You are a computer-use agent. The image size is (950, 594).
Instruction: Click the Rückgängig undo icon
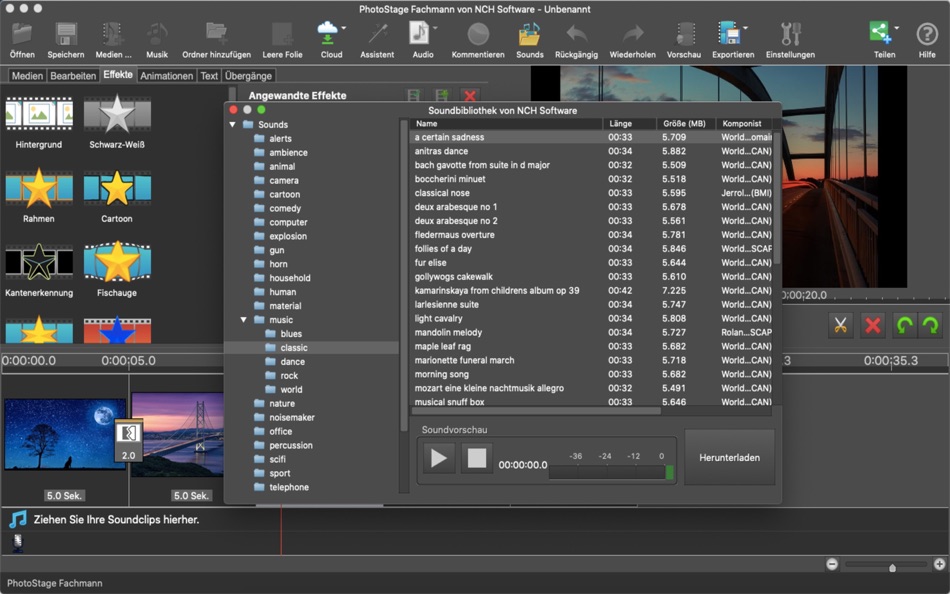point(576,35)
